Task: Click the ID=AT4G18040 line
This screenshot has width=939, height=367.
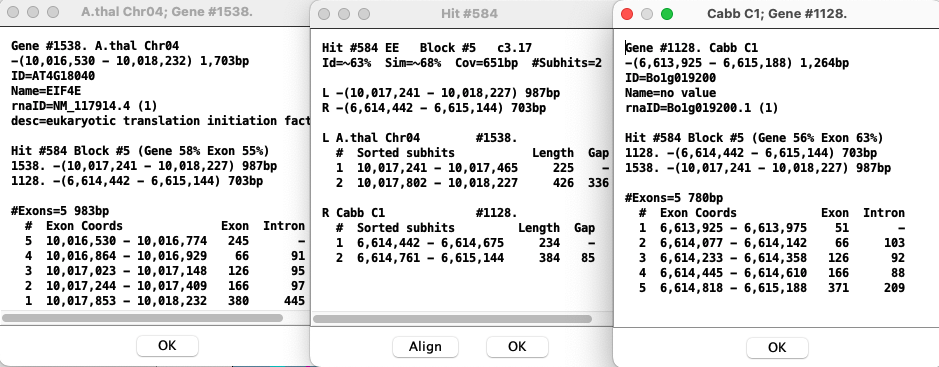Action: point(53,76)
